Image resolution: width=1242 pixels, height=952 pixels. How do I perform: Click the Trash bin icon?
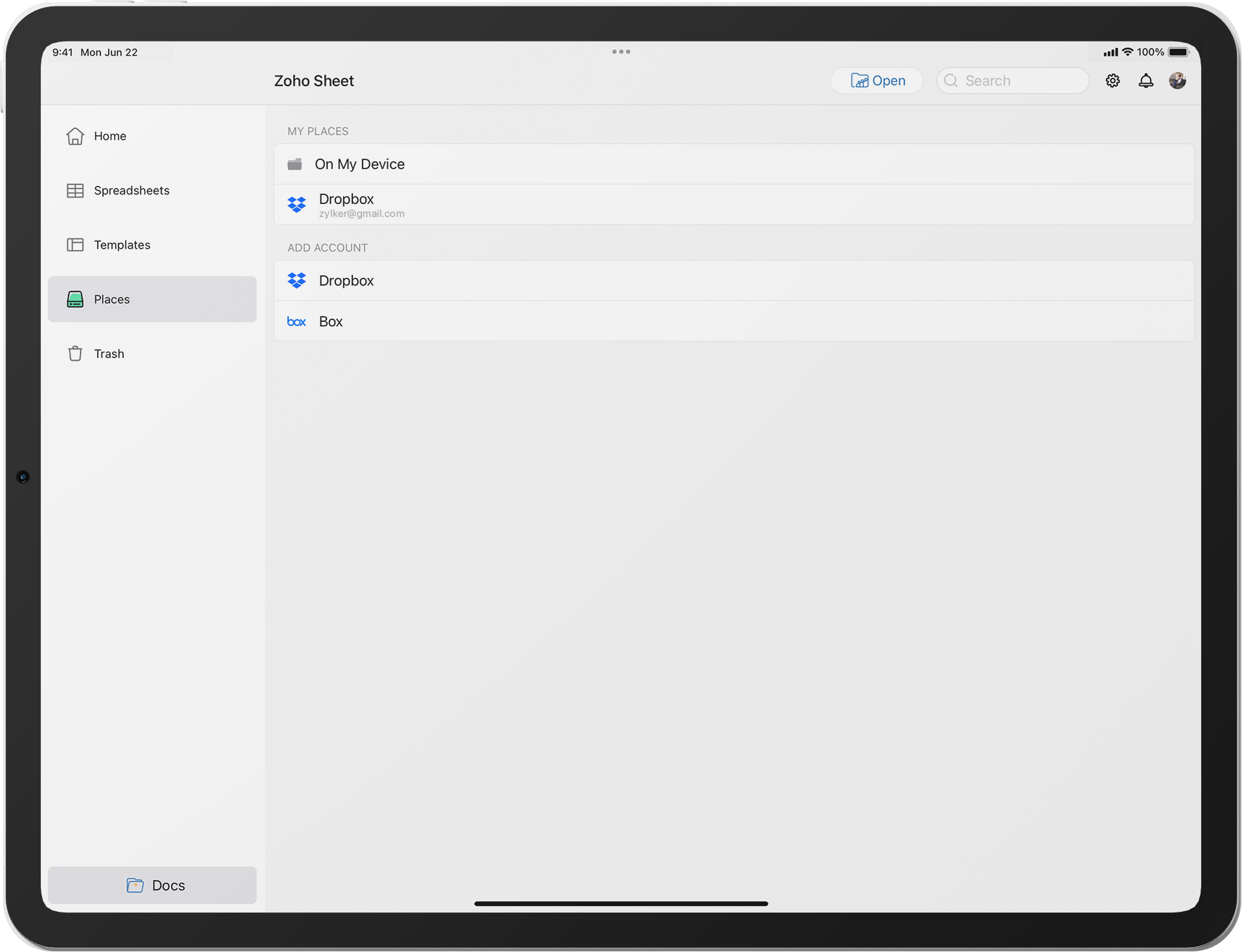coord(75,354)
